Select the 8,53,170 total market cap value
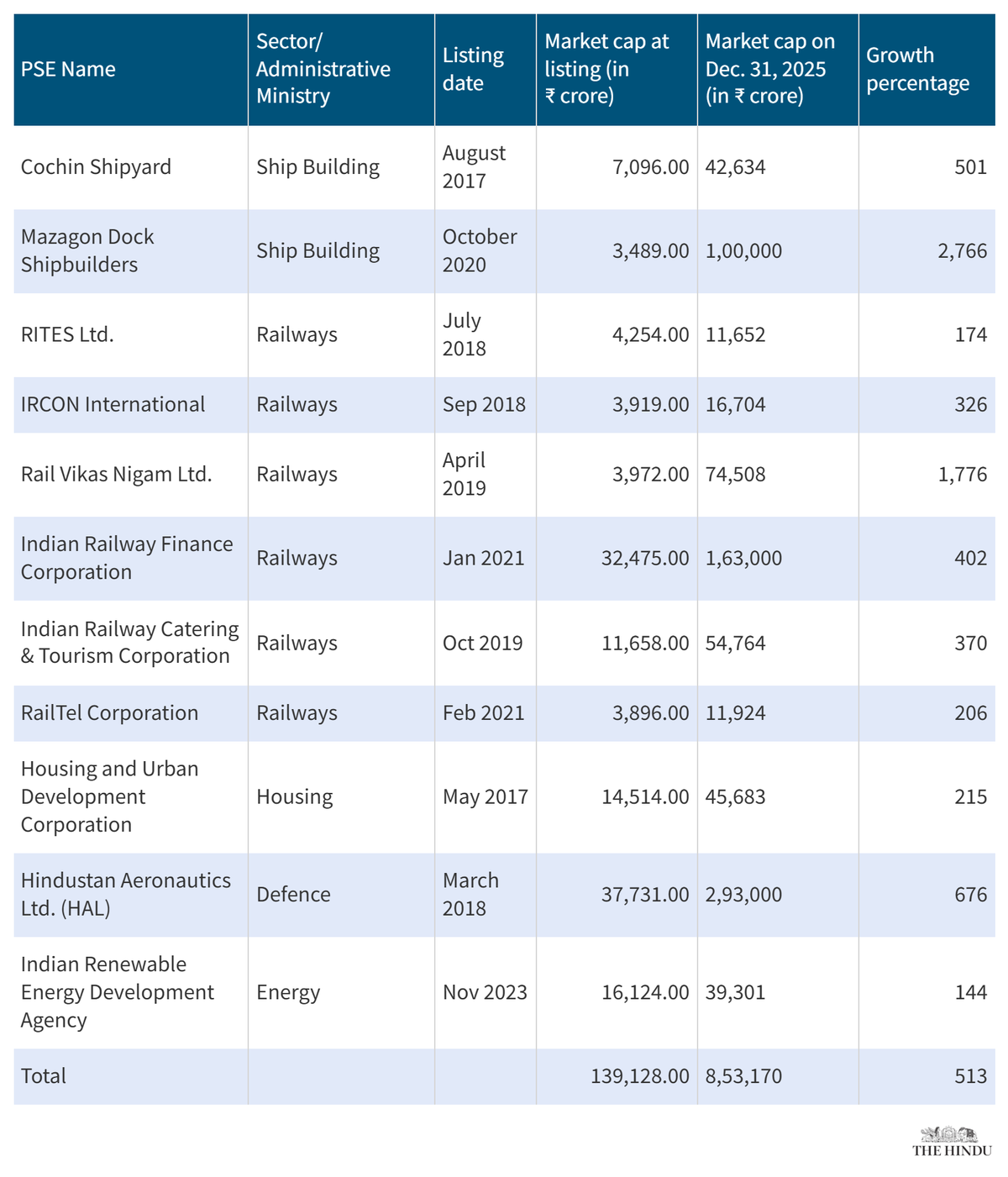The height and width of the screenshot is (1177, 1008). click(x=743, y=1076)
